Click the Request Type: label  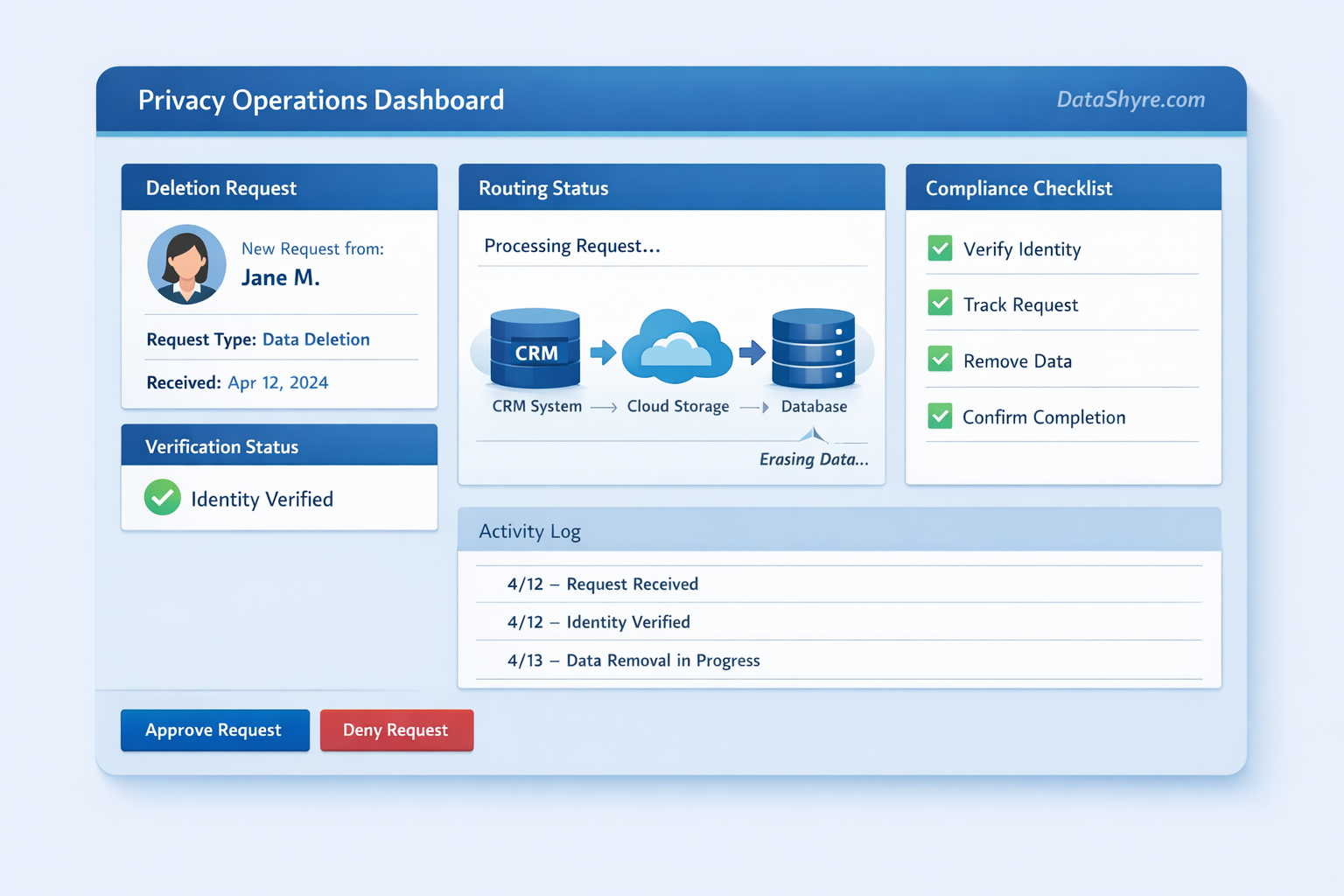tap(201, 339)
